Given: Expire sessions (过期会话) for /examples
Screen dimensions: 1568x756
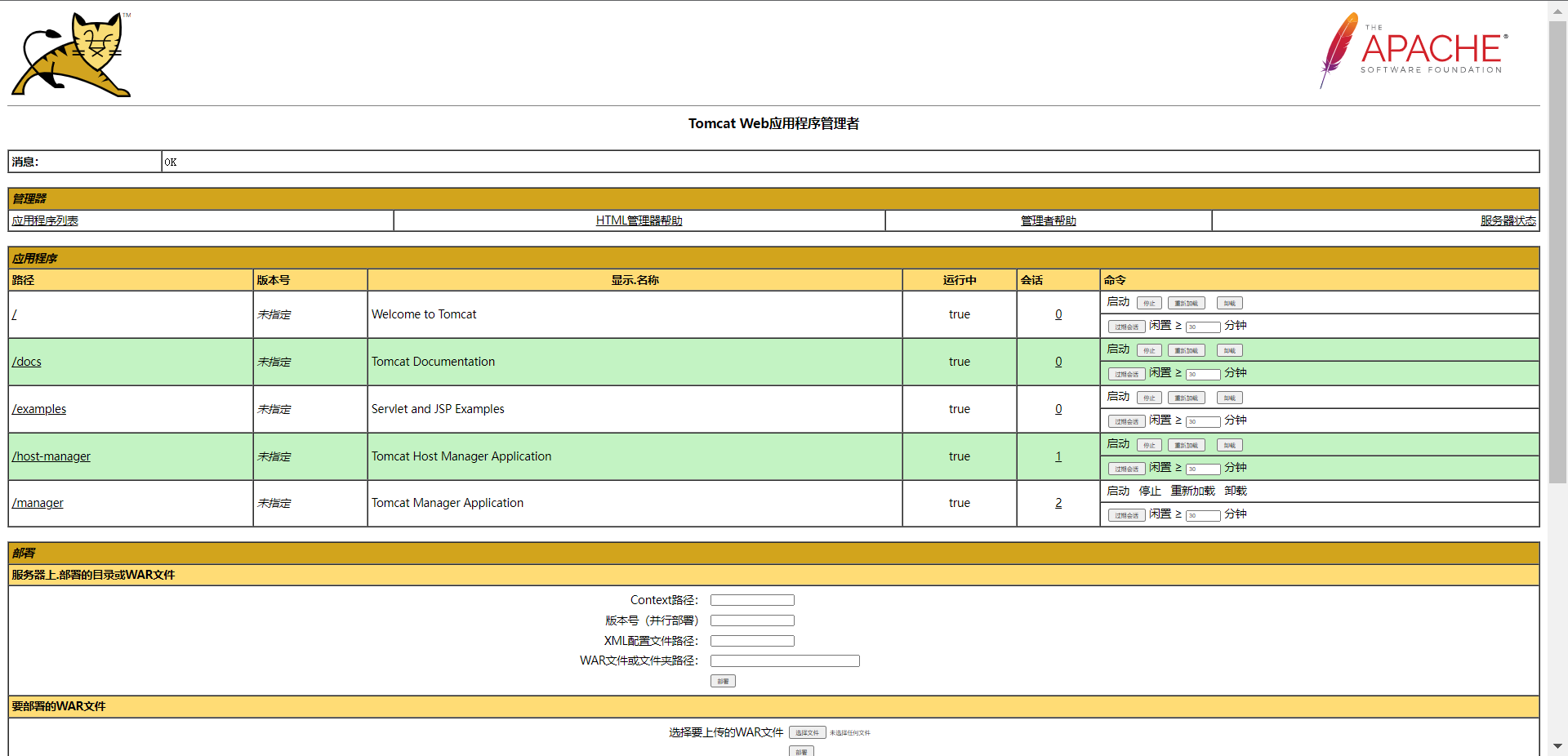Looking at the screenshot, I should point(1126,421).
